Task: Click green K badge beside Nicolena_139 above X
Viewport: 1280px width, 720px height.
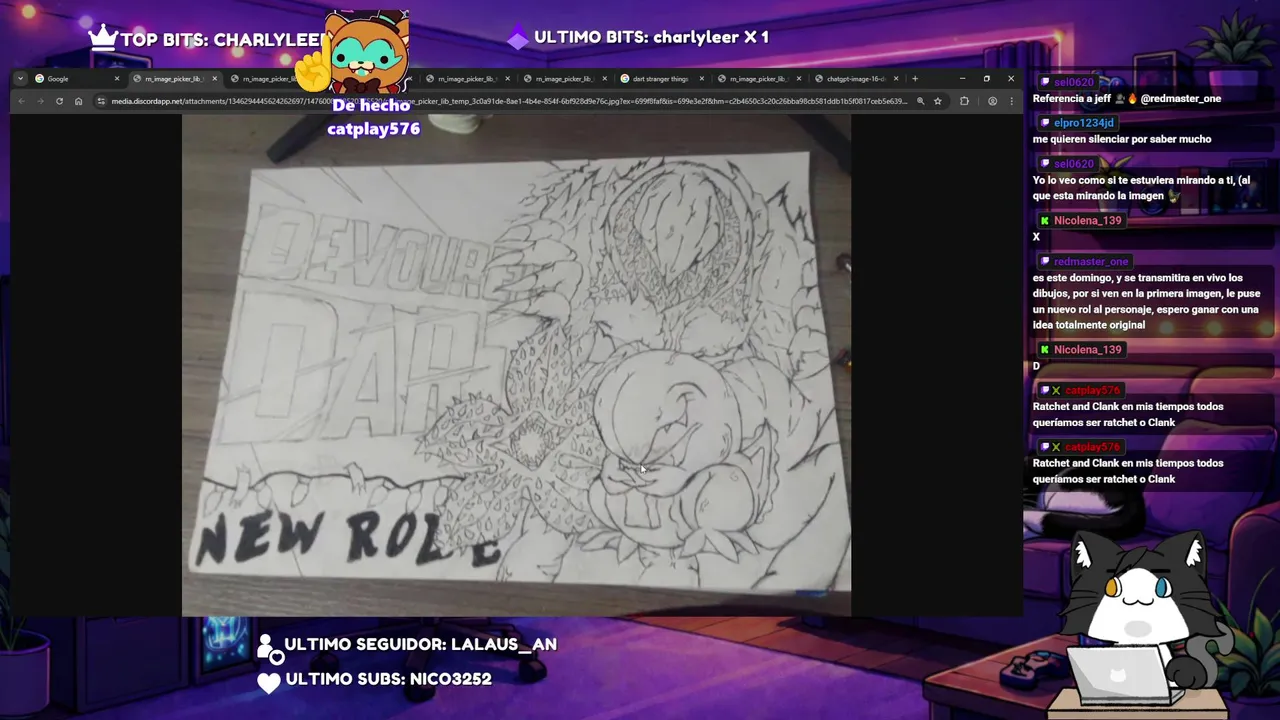Action: [x=1045, y=221]
